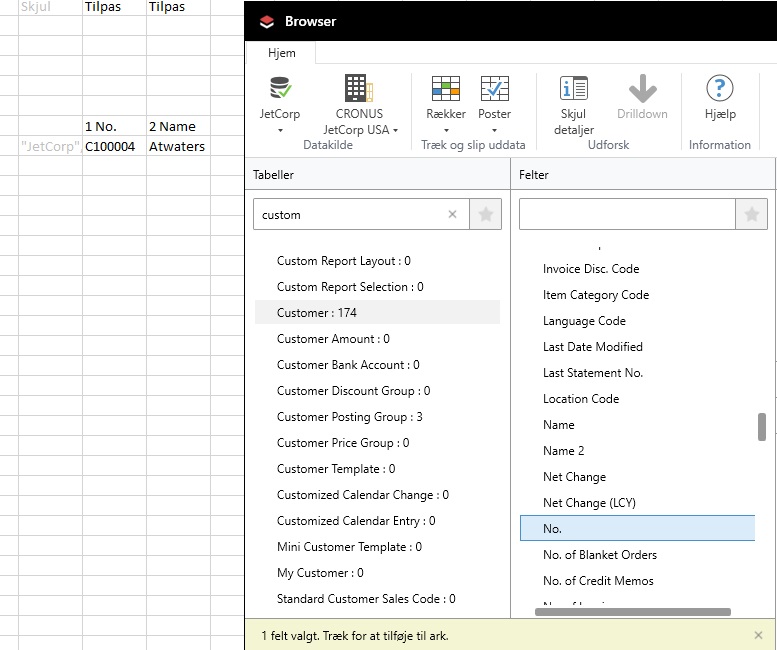Click spreadsheet cell '1 No.'
This screenshot has height=650, width=777.
click(114, 126)
